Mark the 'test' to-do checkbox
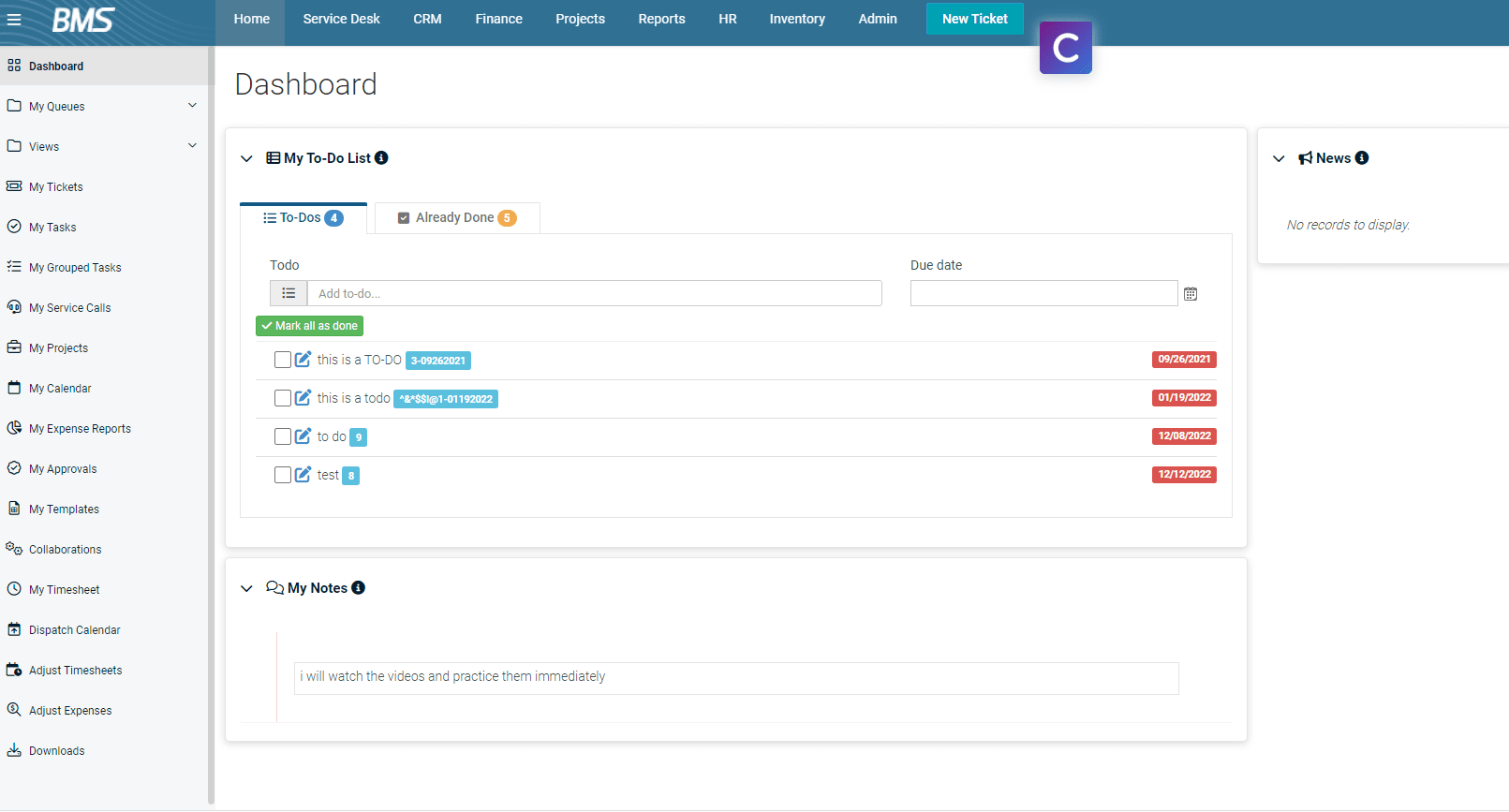This screenshot has width=1509, height=812. click(x=282, y=475)
